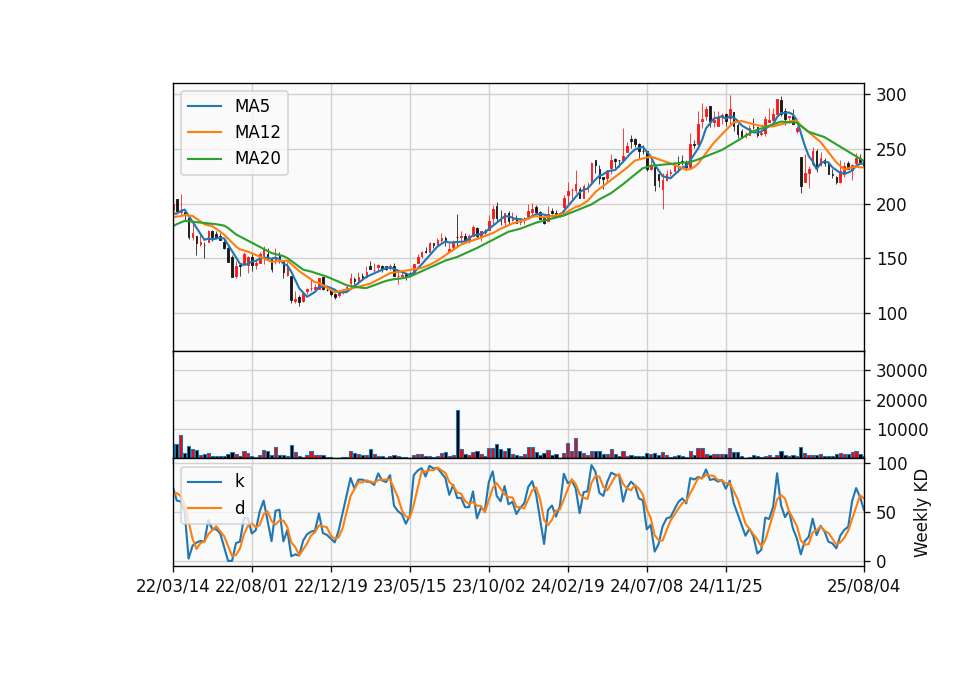Screen dimensions: 960x690
Task: Click the 23/10/02 date tick label
Action: click(x=489, y=586)
